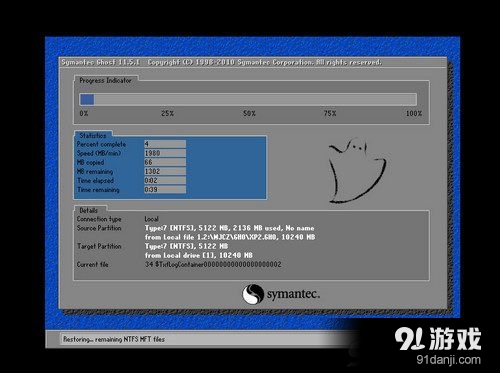Click "from Local drive [1], 10240 MB" line
The height and width of the screenshot is (373, 500).
click(199, 255)
